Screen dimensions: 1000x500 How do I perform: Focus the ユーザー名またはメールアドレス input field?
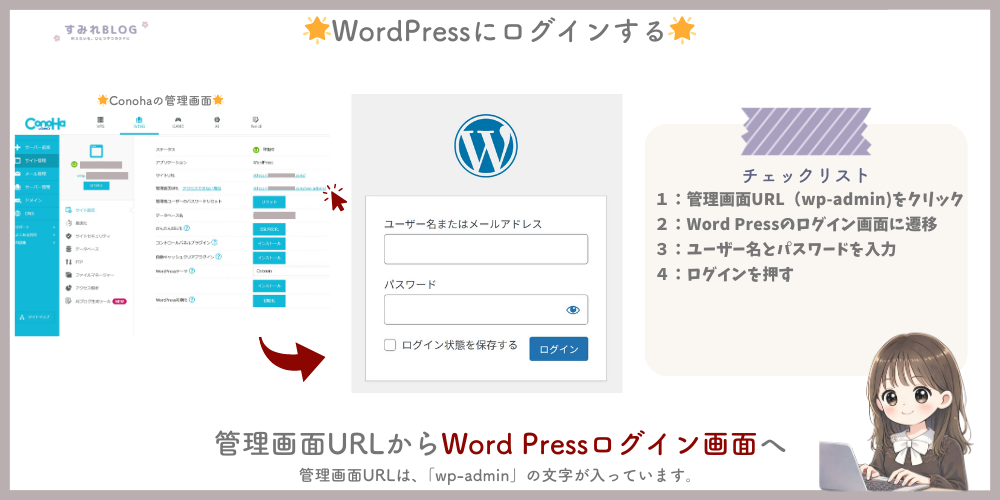pyautogui.click(x=486, y=249)
